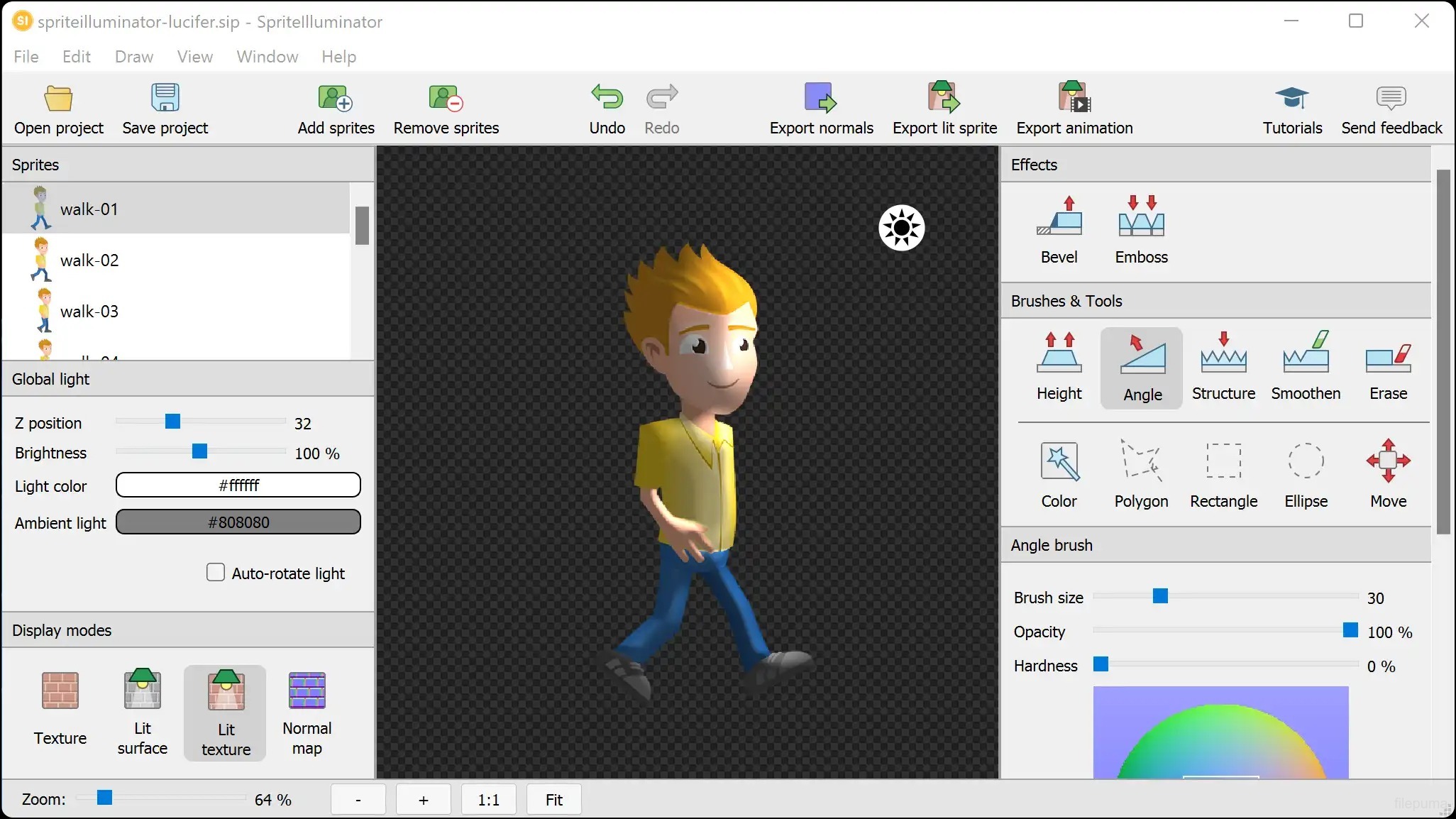Select the Smoothen brush tool
This screenshot has width=1456, height=819.
pos(1306,367)
